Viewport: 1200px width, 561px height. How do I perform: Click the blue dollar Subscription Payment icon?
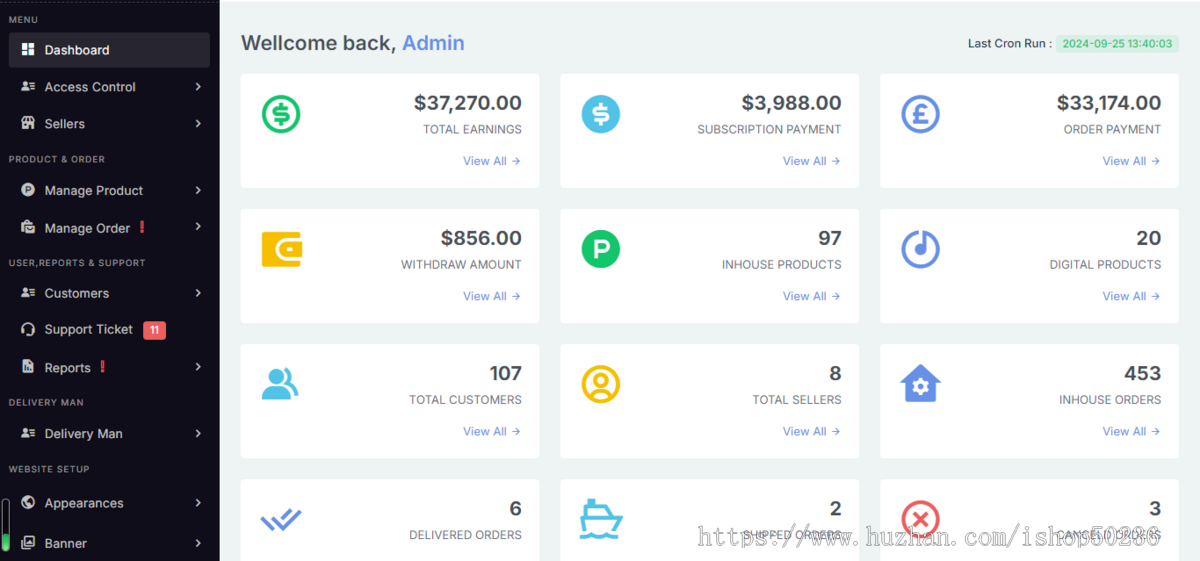(x=601, y=114)
